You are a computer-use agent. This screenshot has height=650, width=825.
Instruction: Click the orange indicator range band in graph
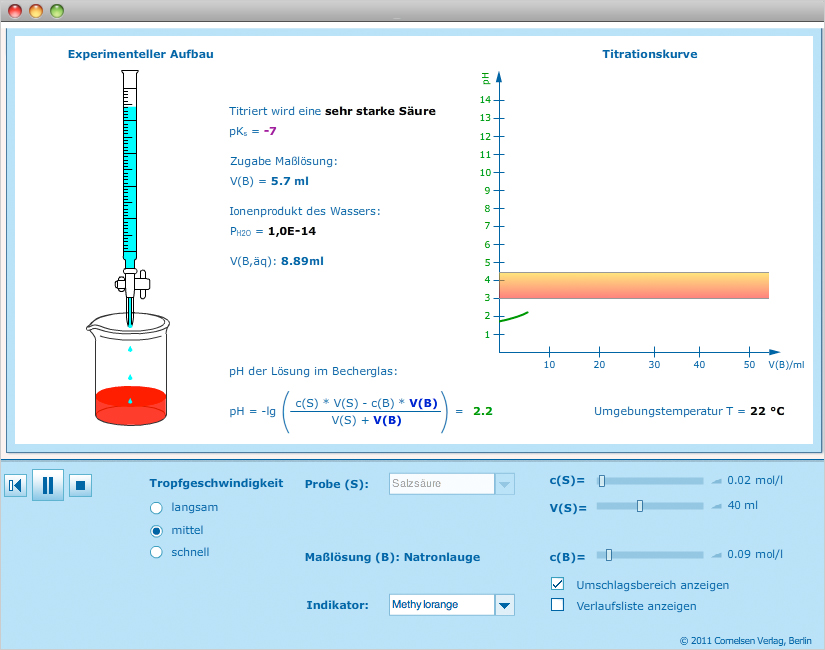pos(633,285)
